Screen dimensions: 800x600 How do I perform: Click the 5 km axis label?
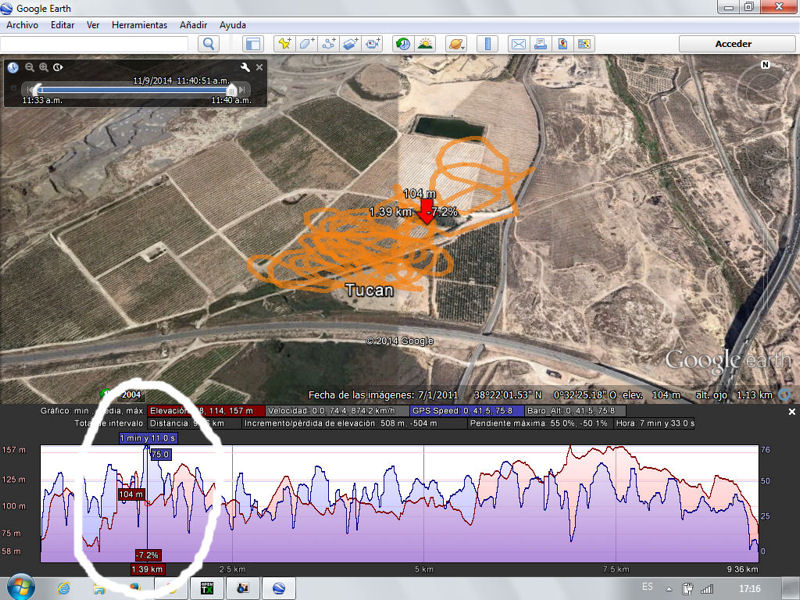click(424, 569)
